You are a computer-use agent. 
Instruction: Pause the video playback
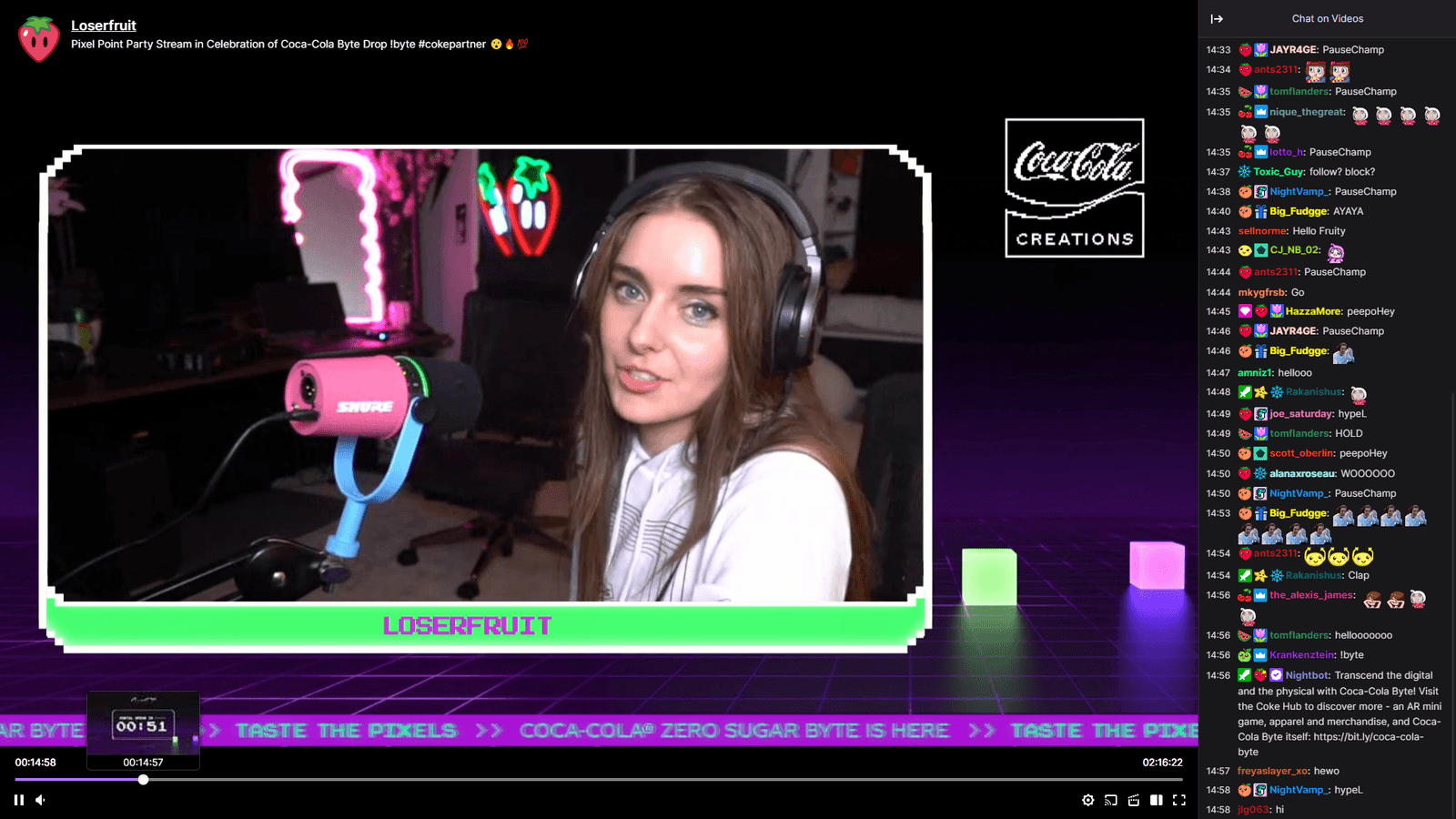19,800
